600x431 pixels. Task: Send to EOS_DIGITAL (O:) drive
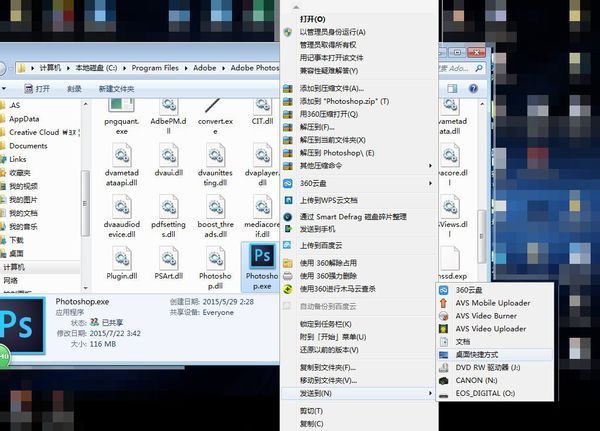(x=495, y=393)
